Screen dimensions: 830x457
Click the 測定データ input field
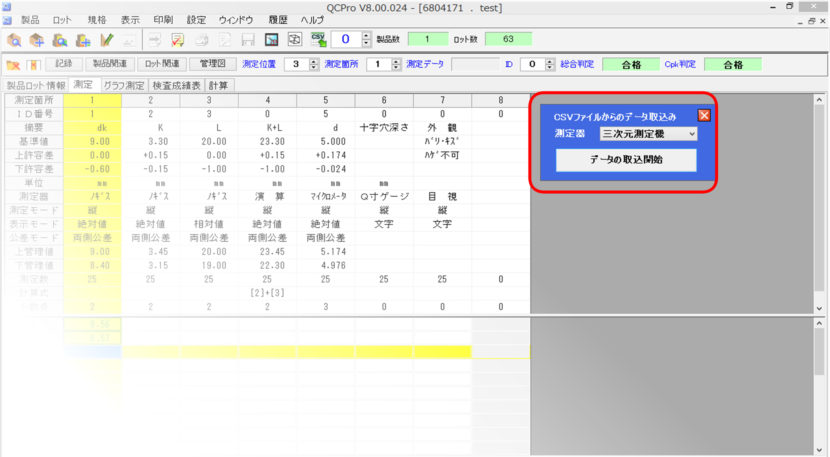coord(475,64)
